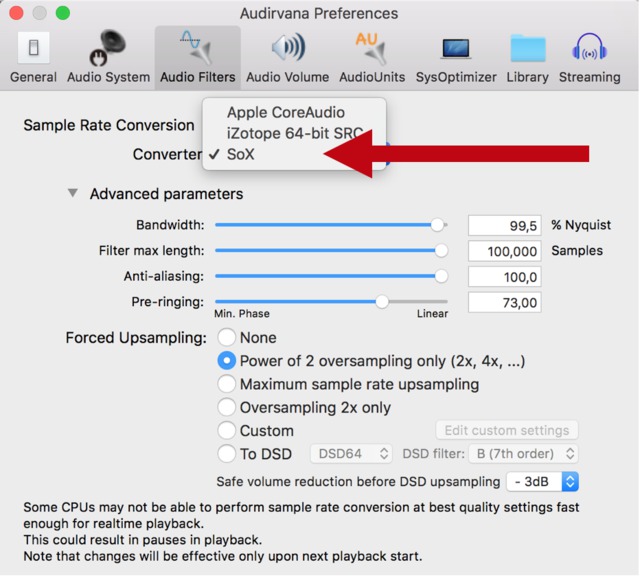Open the Streaming headphones icon
Image resolution: width=640 pixels, height=578 pixels.
(x=589, y=47)
